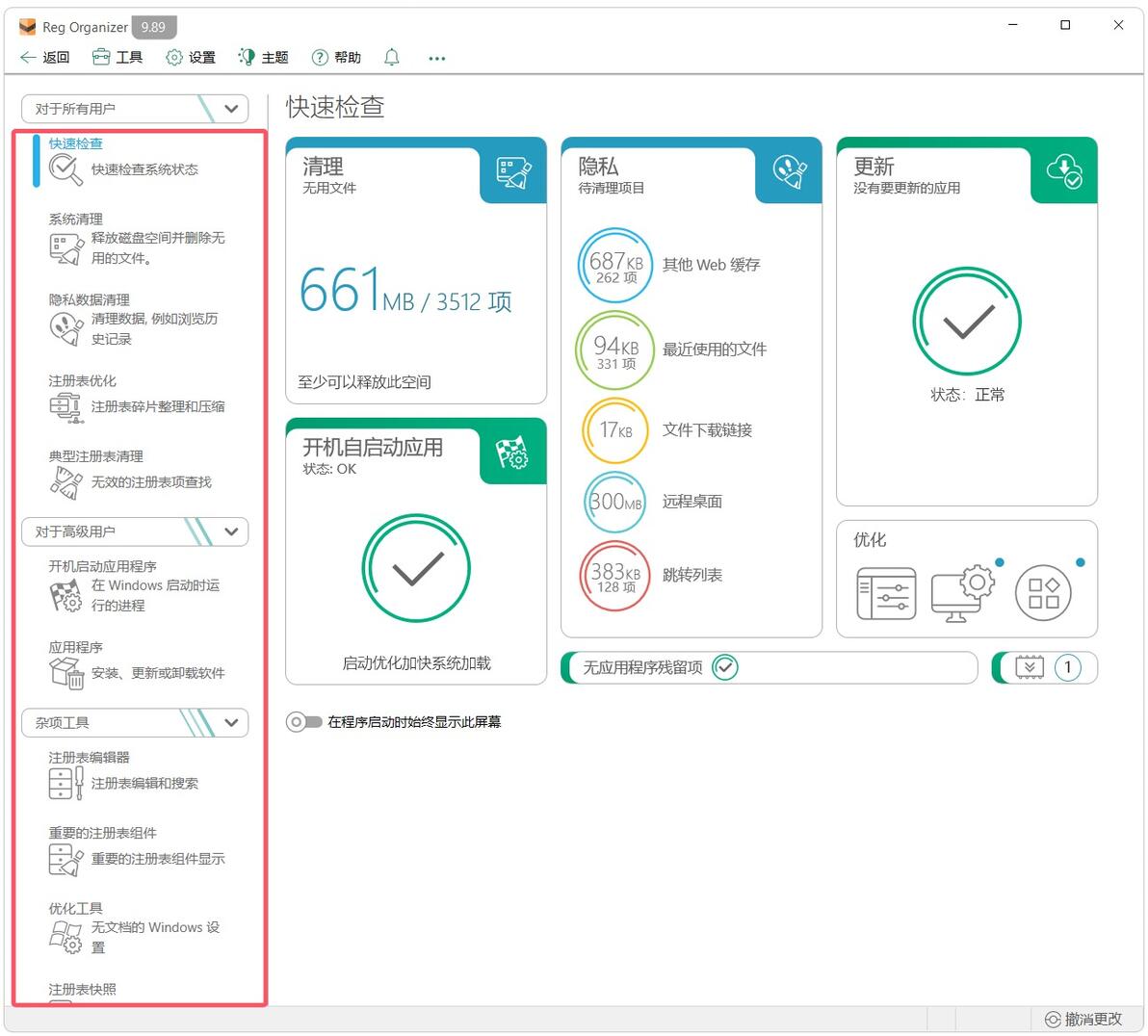Click the 返回 back button

tap(45, 57)
